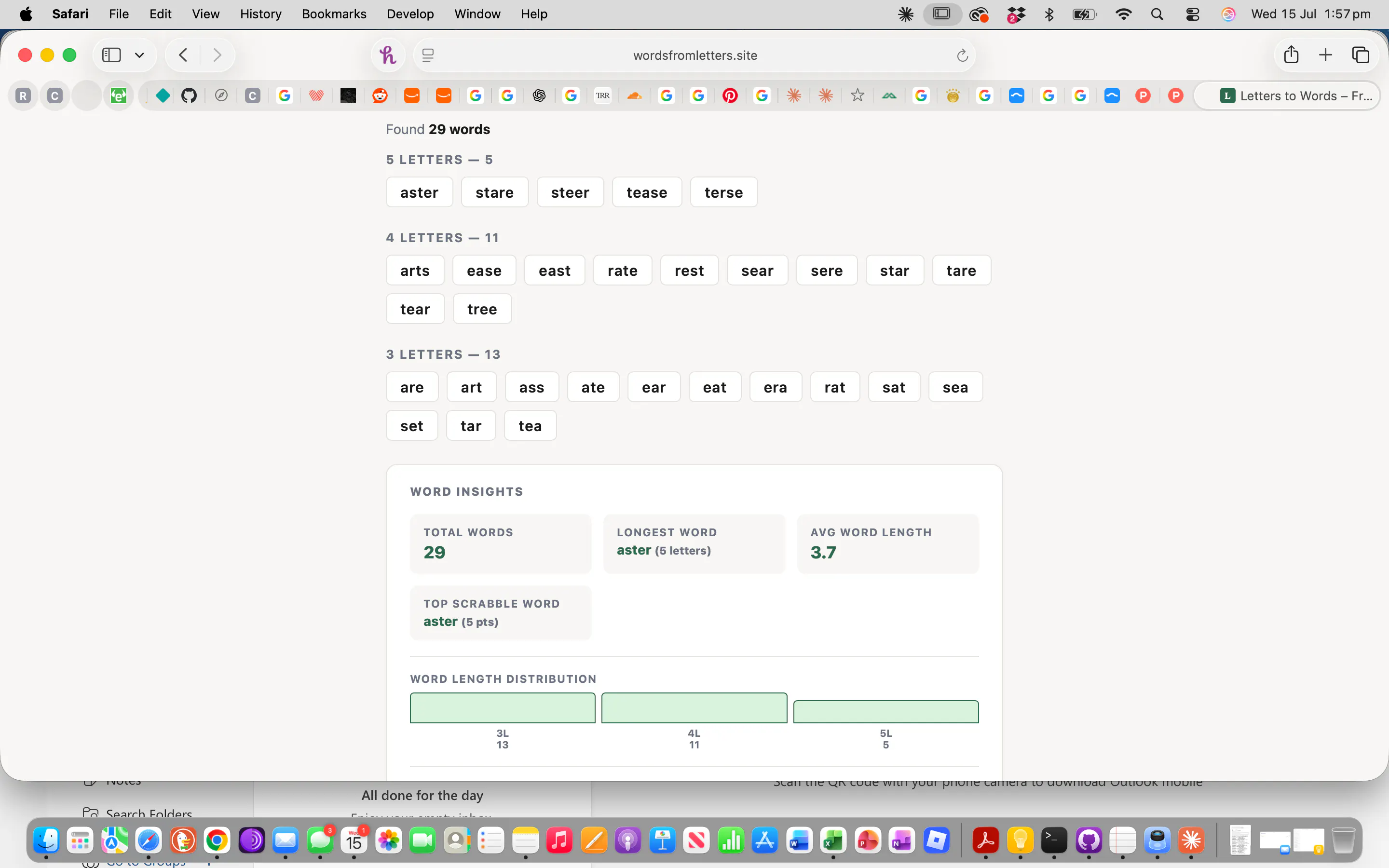Select the word 'terse' chip
The image size is (1389, 868).
pyautogui.click(x=723, y=192)
